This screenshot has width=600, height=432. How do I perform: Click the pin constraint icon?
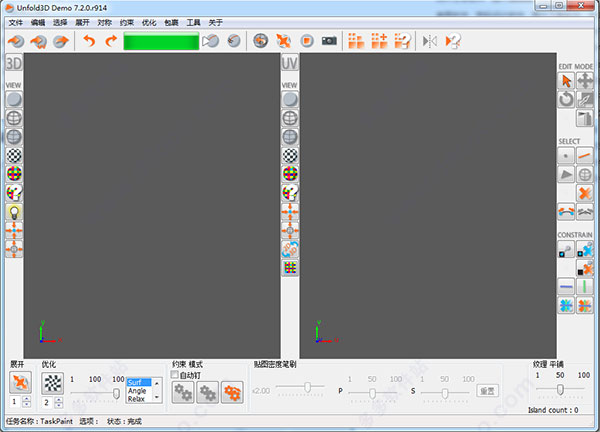[x=566, y=249]
